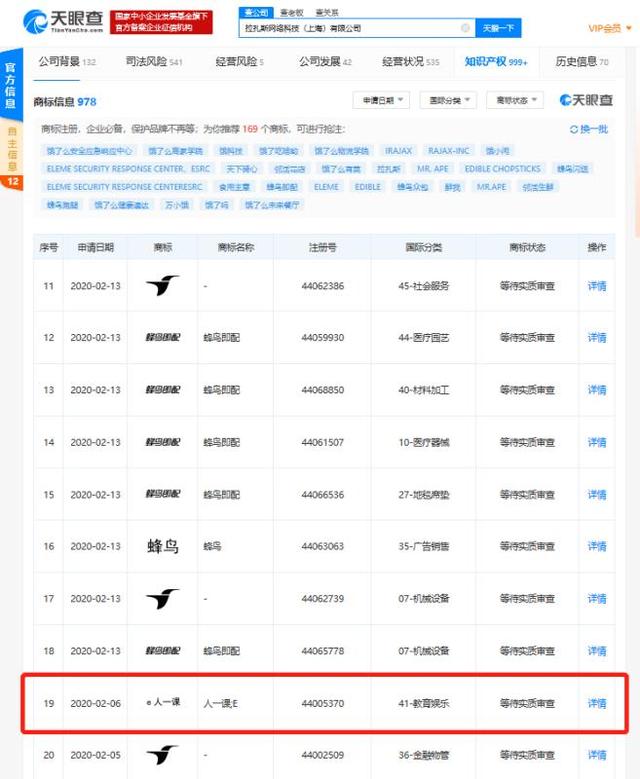Click the 41-教育娱乐 classification cell
The image size is (640, 779).
[423, 703]
